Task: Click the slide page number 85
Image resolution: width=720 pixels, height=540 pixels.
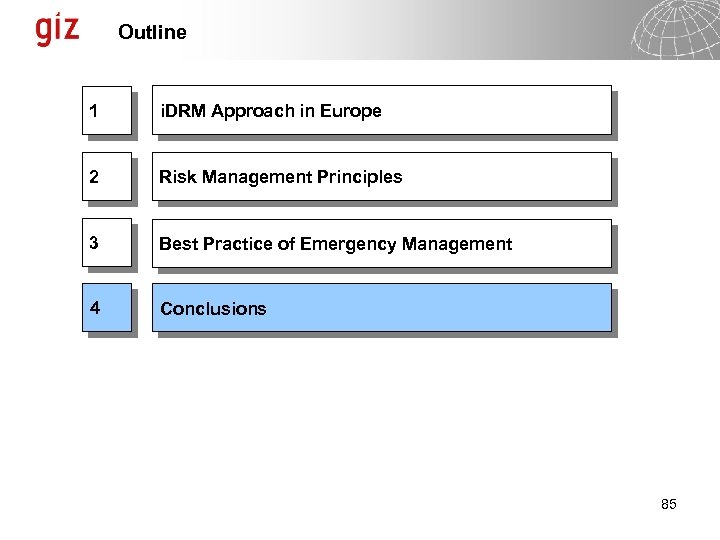Action: [x=668, y=504]
